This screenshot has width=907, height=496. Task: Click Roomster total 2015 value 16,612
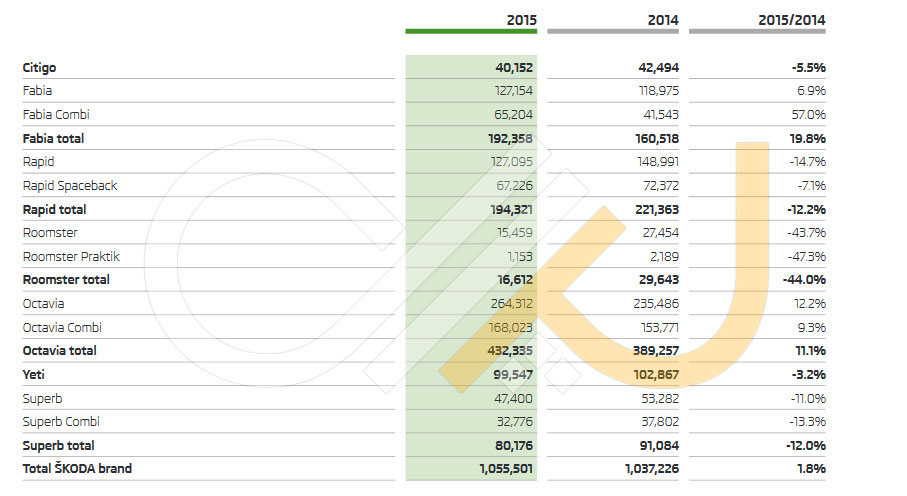pyautogui.click(x=515, y=280)
